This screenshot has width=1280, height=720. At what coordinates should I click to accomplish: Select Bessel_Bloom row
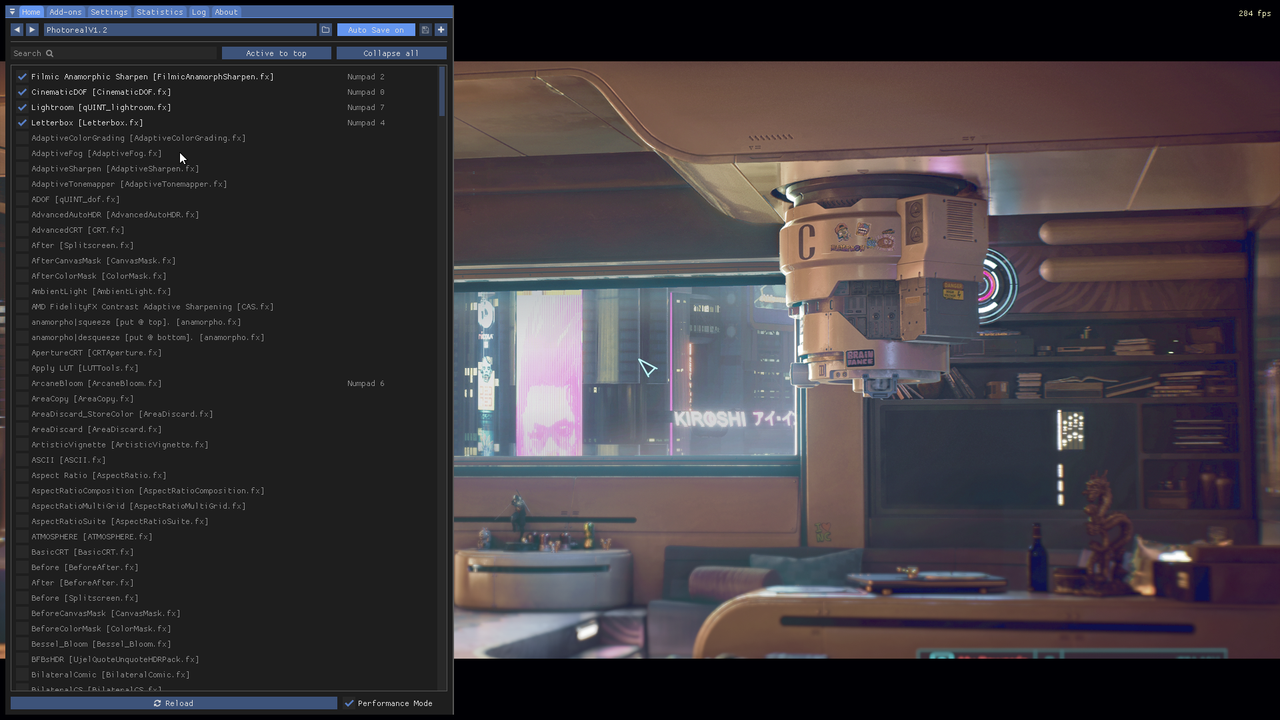tap(101, 644)
